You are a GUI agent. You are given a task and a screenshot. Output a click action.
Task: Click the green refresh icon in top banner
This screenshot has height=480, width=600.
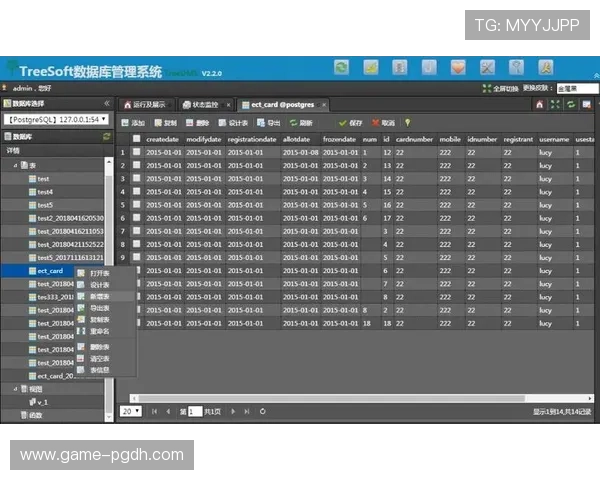click(341, 68)
